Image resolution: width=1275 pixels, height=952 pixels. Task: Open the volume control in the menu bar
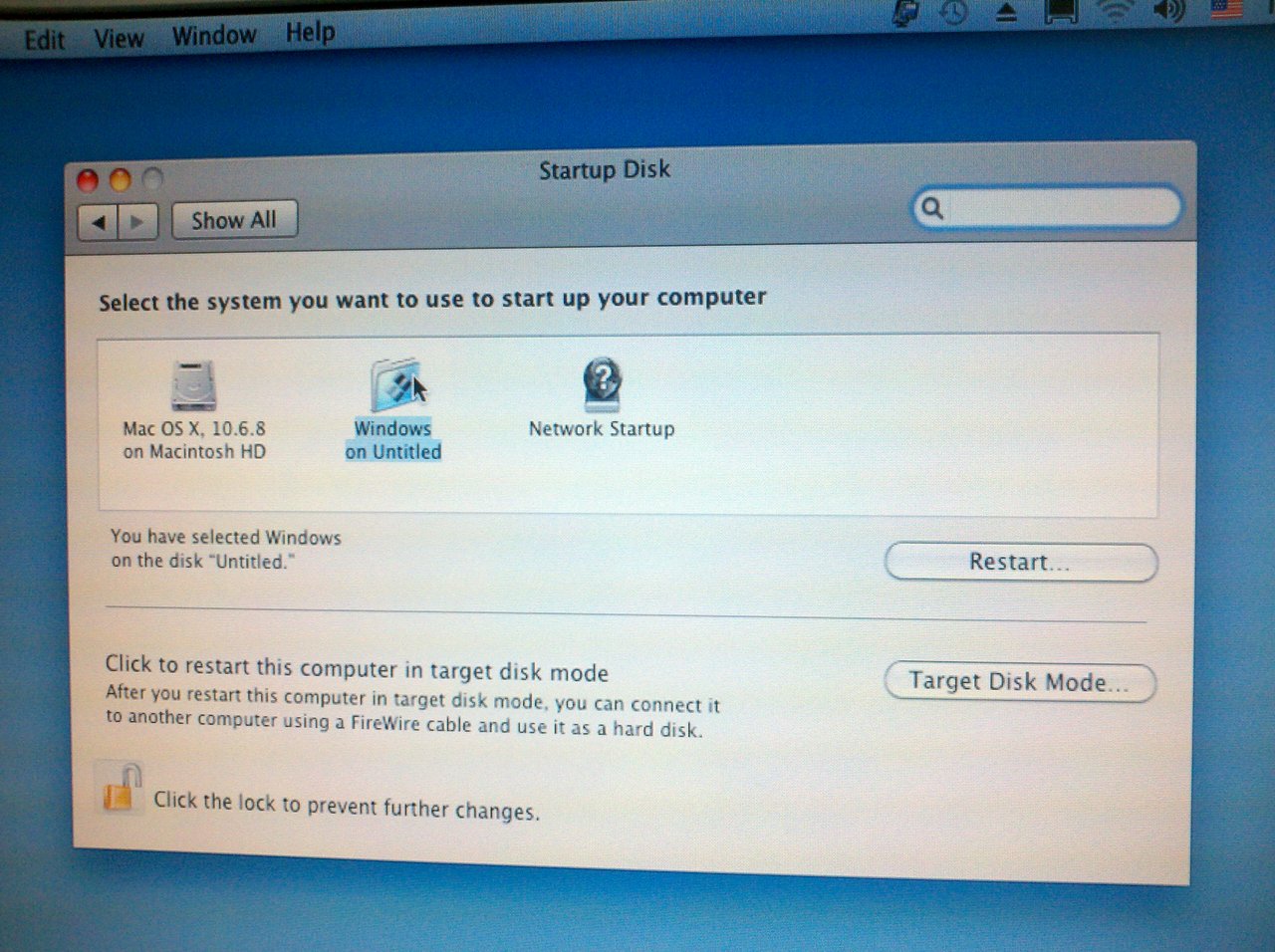coord(1167,11)
